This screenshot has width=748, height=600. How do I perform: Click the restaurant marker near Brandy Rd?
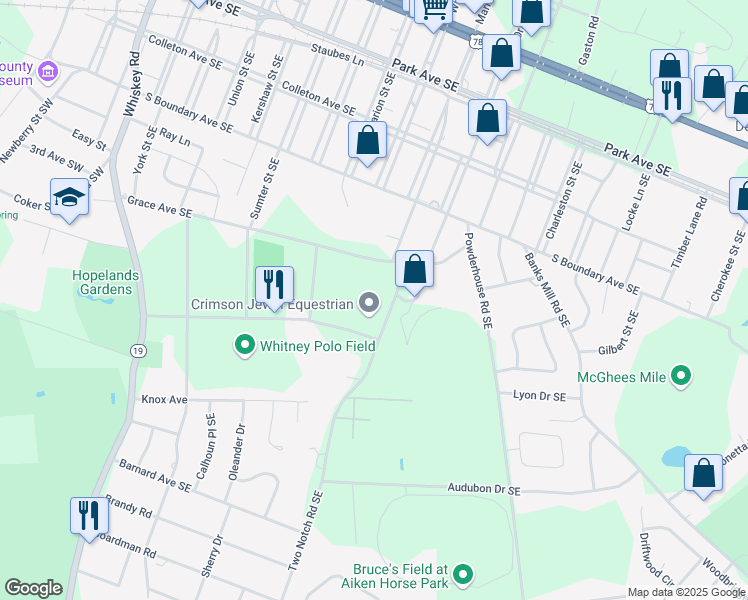point(89,515)
